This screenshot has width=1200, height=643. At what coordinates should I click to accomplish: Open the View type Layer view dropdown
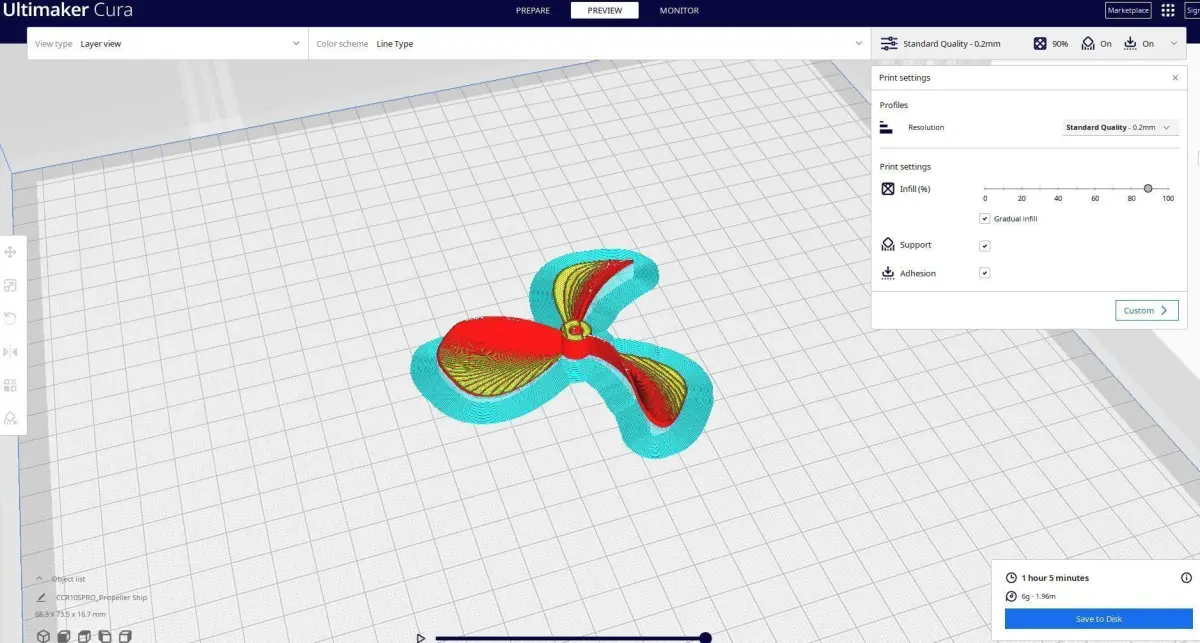tap(167, 44)
